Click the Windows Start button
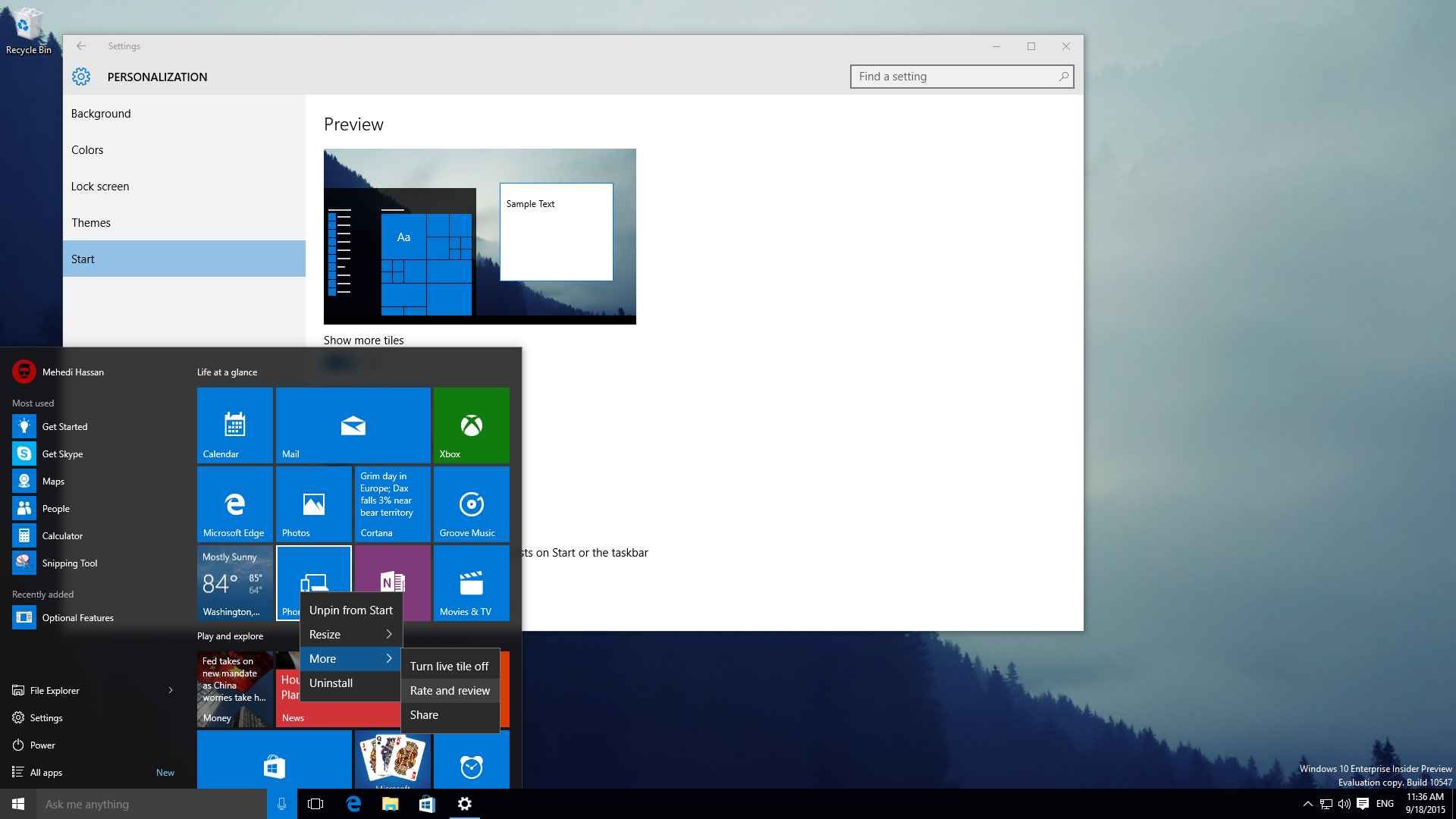 tap(18, 804)
